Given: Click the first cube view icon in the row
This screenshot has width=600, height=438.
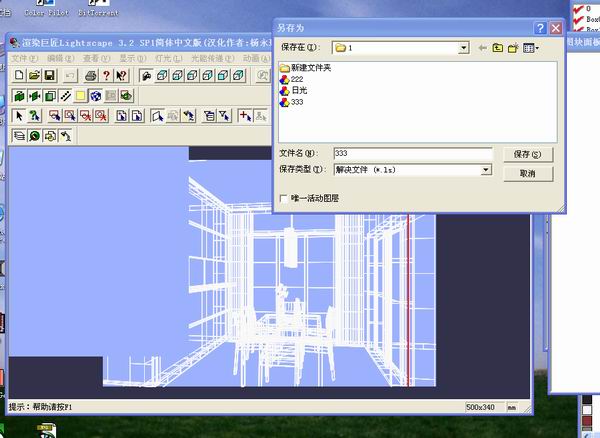Looking at the screenshot, I should (162, 75).
